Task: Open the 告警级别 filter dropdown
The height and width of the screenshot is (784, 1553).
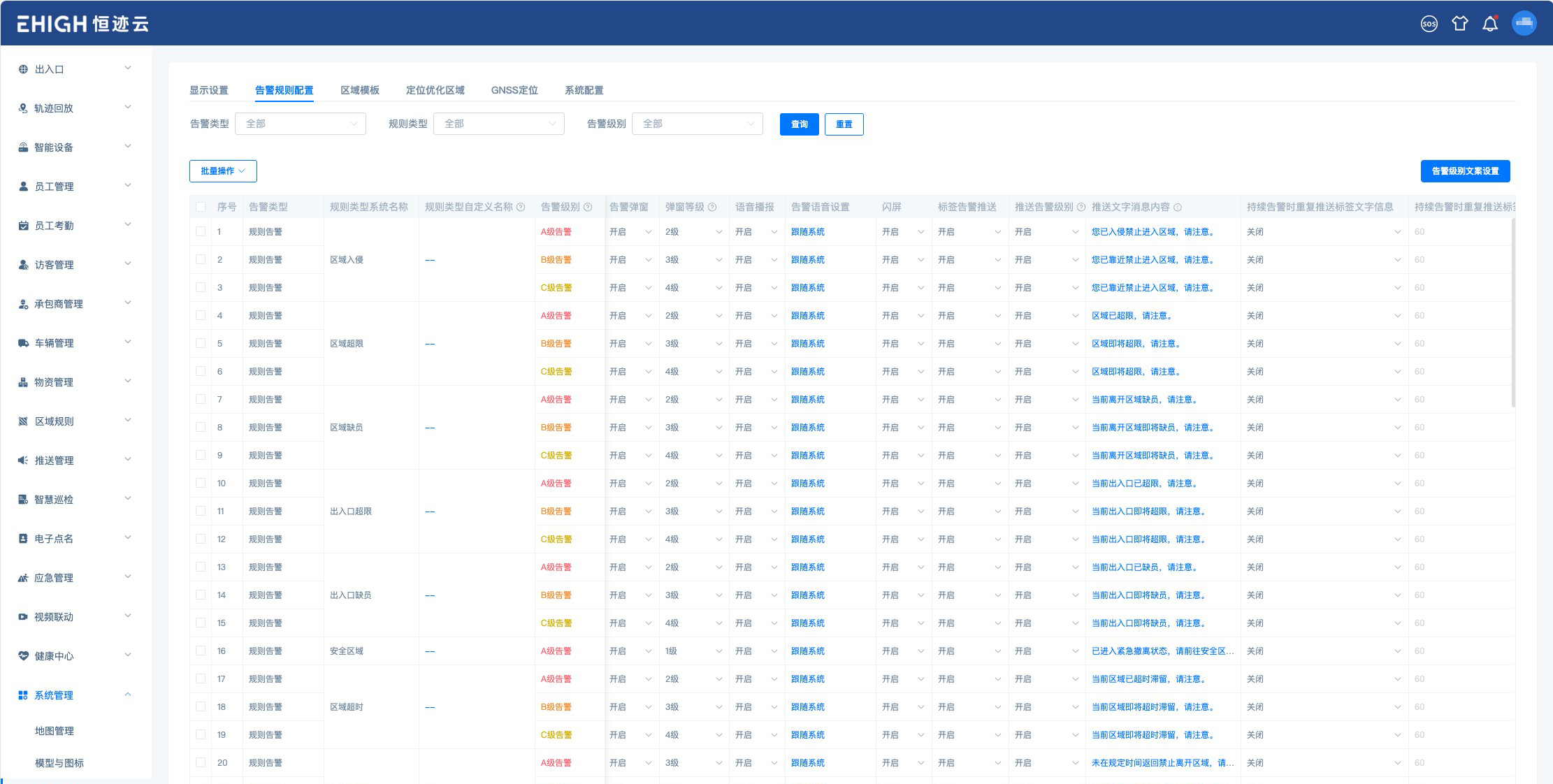Action: click(697, 124)
